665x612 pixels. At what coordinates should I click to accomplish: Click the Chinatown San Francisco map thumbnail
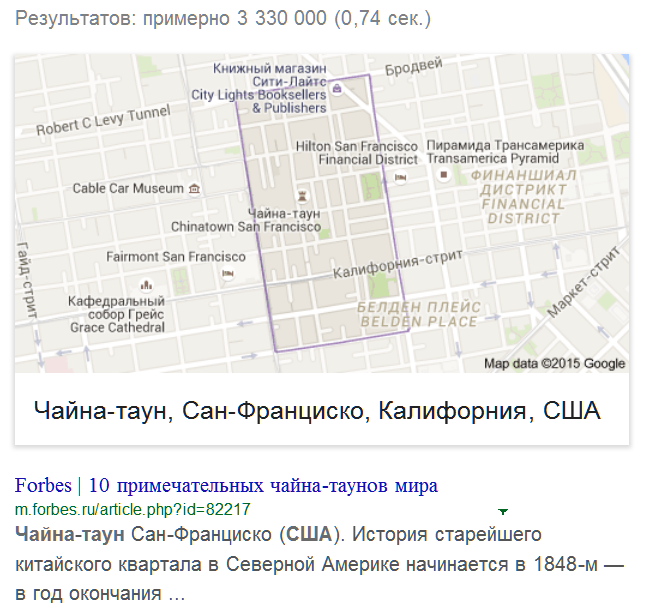(322, 213)
